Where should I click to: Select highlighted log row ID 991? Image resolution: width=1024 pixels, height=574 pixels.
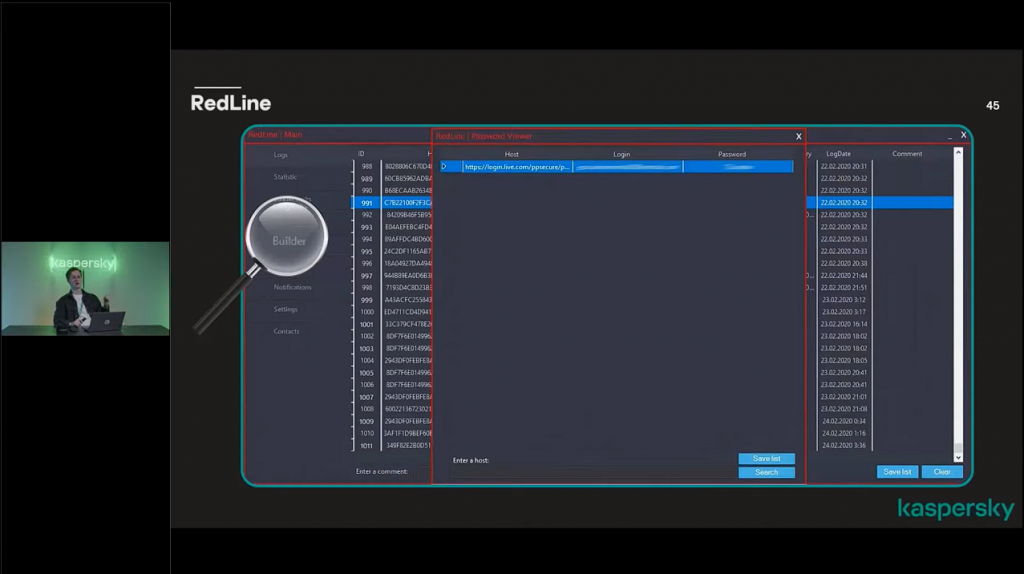[x=366, y=203]
